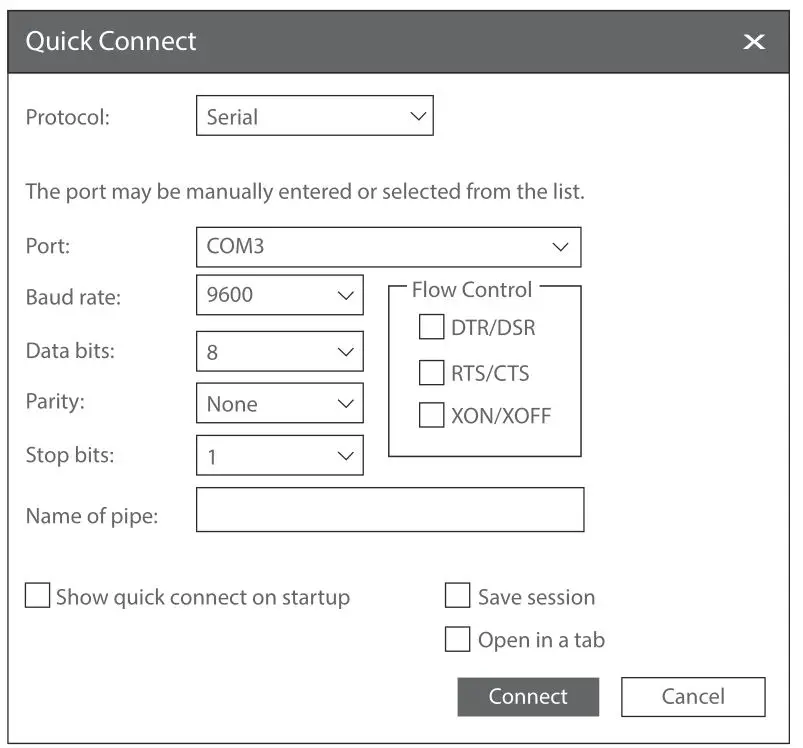Click the chevron arrow in Port field

click(561, 246)
